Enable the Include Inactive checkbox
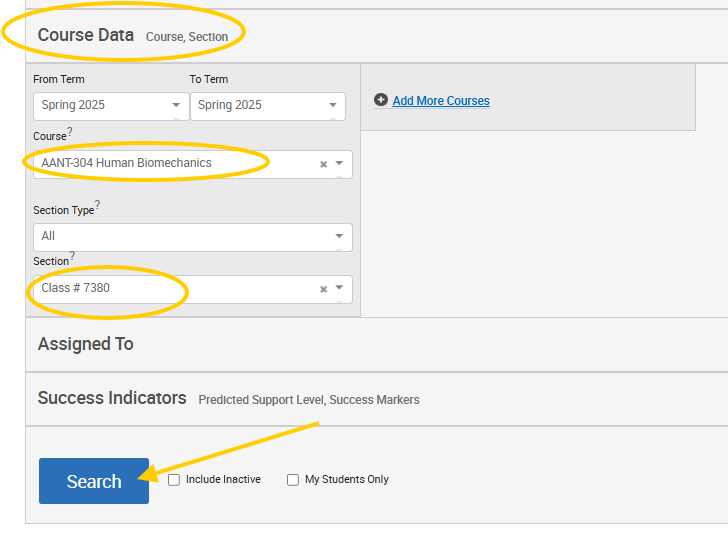 pyautogui.click(x=174, y=480)
